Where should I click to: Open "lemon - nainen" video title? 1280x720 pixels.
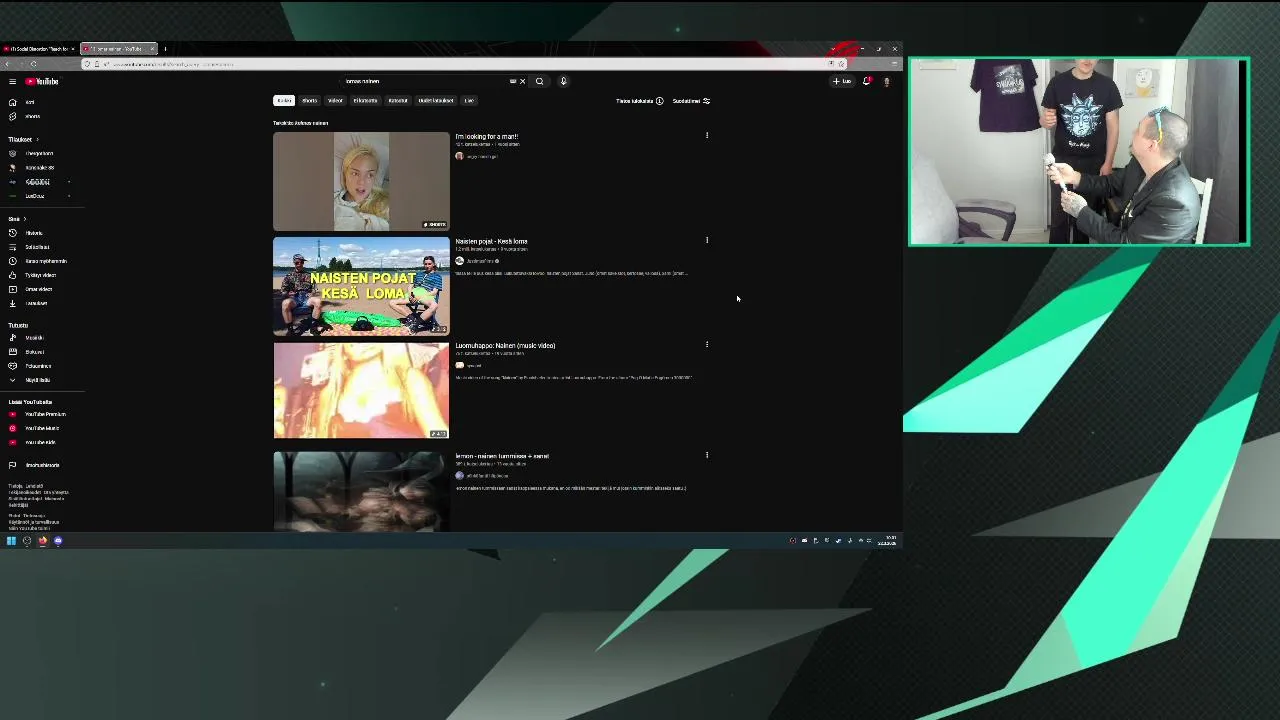(x=502, y=456)
